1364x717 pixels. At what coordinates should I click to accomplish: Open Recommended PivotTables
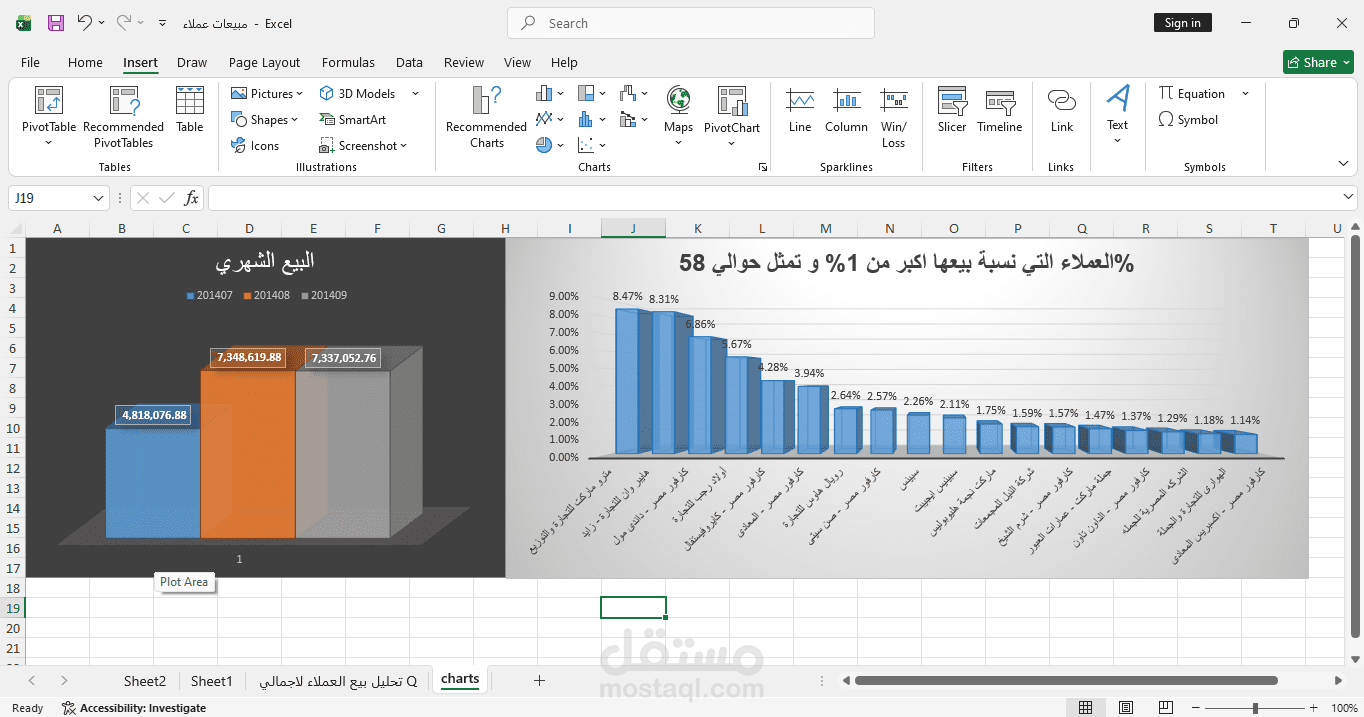tap(123, 116)
